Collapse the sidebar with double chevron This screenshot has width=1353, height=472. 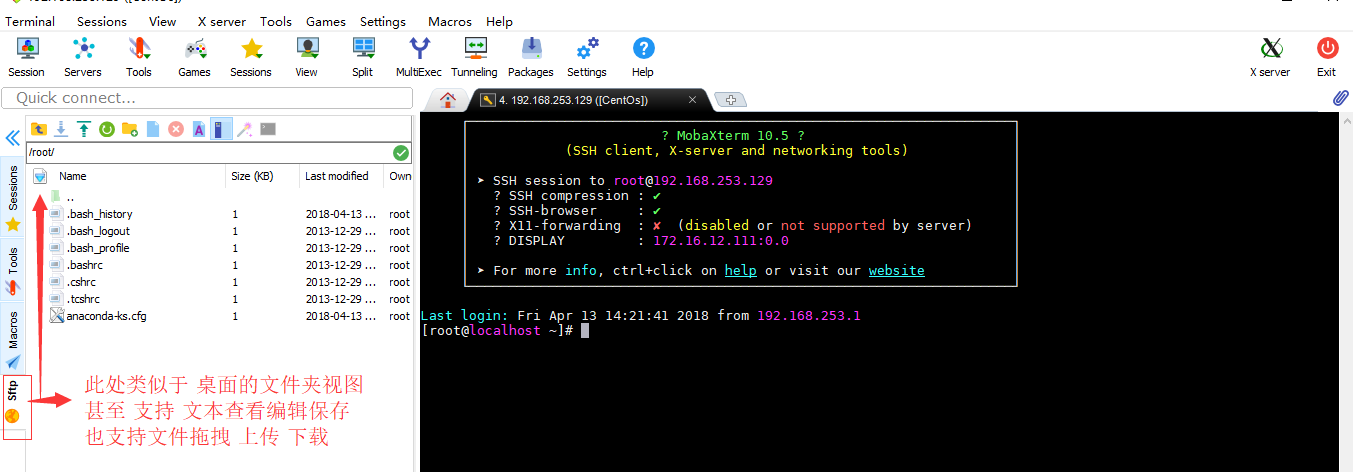(x=13, y=138)
